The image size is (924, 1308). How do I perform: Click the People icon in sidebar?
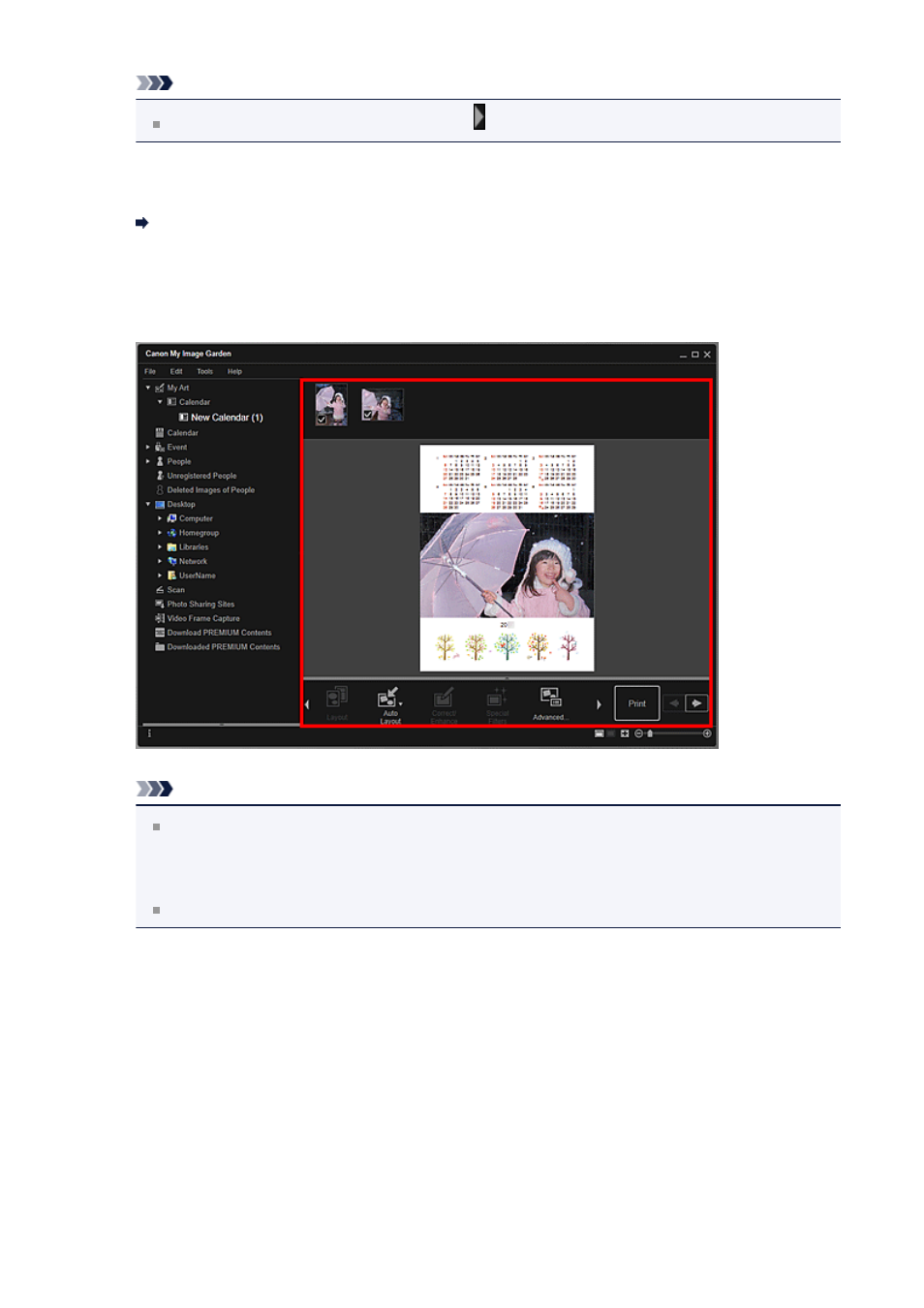[x=160, y=461]
